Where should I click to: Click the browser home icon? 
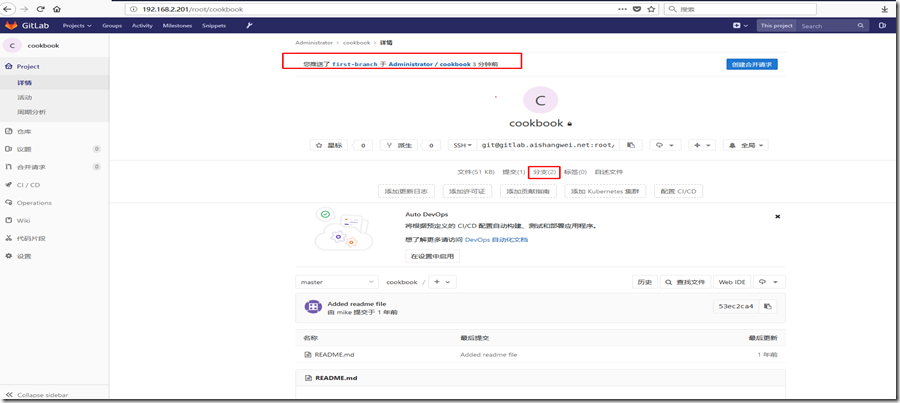[57, 9]
